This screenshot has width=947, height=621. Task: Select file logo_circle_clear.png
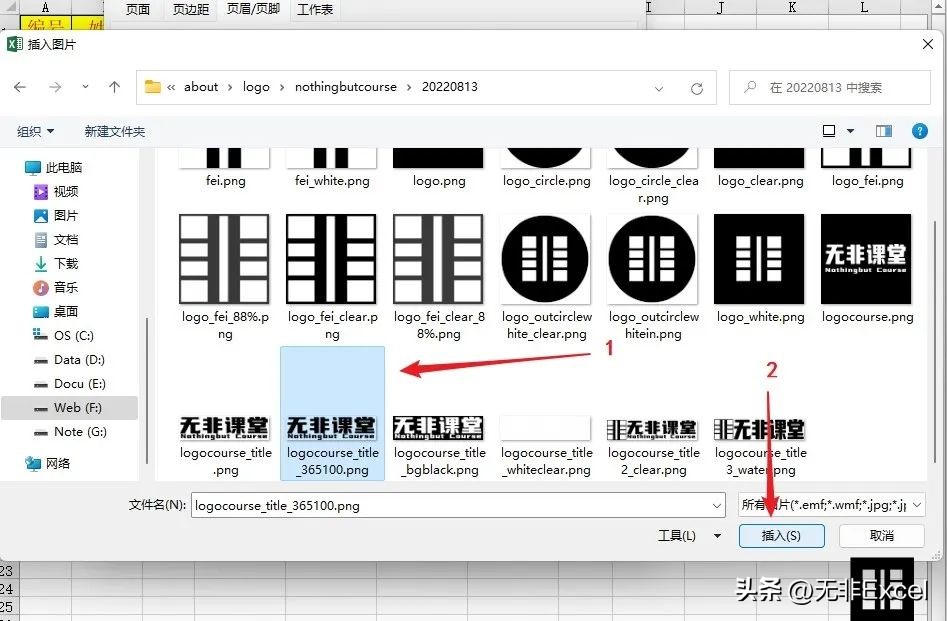coord(653,175)
